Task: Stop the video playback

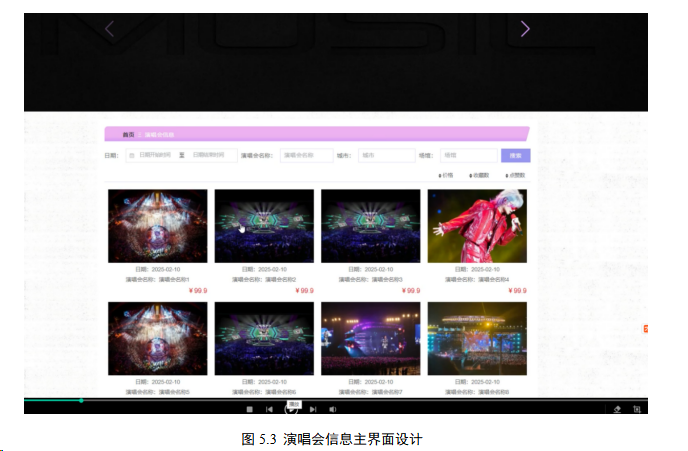Action: (250, 409)
